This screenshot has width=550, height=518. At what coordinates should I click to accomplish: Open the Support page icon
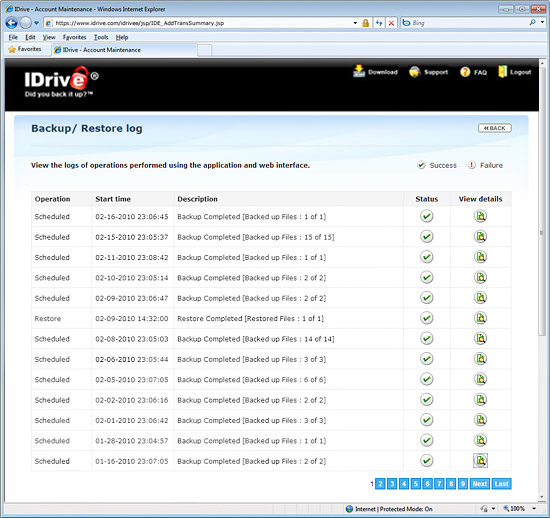tap(415, 72)
